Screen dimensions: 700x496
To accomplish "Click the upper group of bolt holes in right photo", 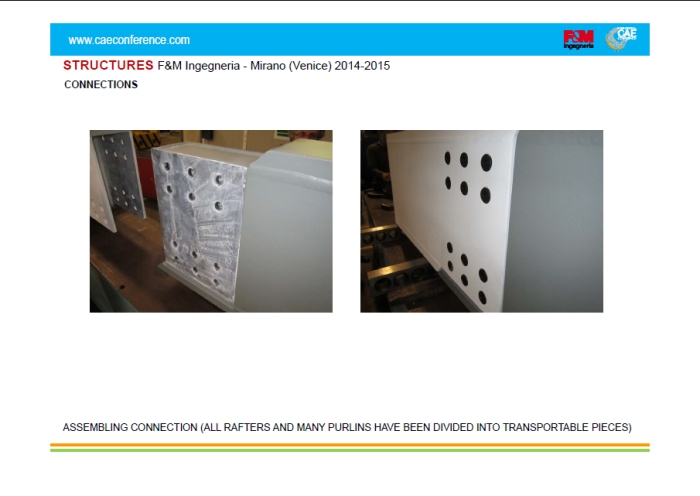I will pyautogui.click(x=467, y=175).
